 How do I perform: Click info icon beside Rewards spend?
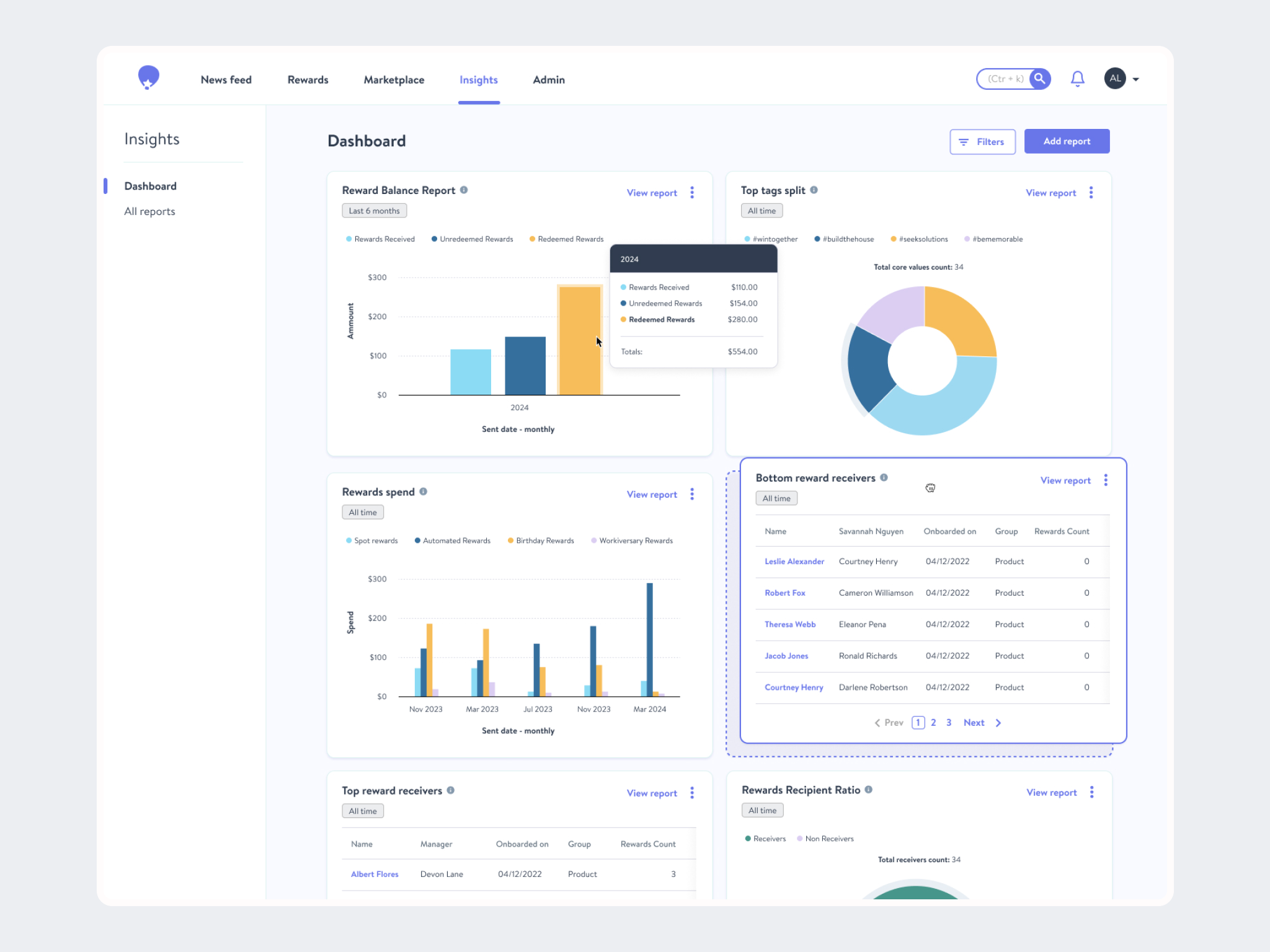424,491
